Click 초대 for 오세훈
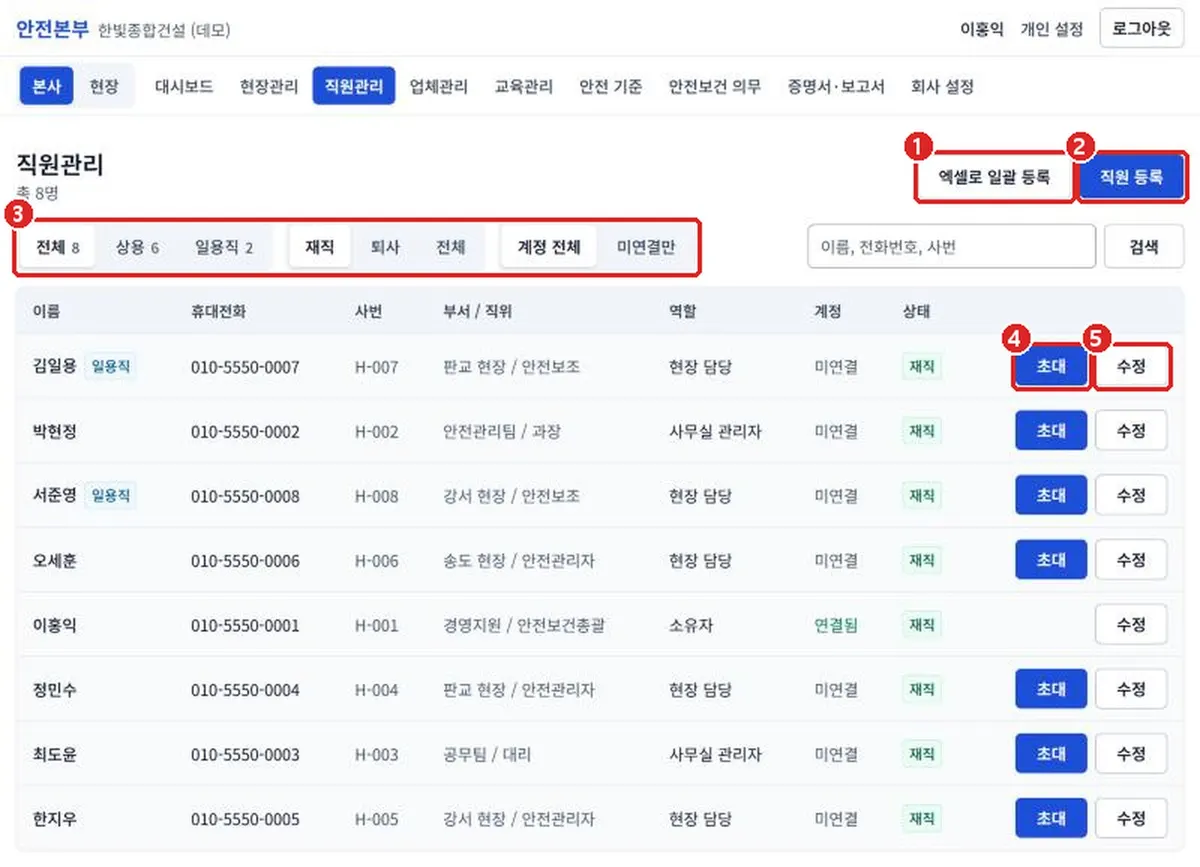Image resolution: width=1200 pixels, height=867 pixels. point(1051,560)
